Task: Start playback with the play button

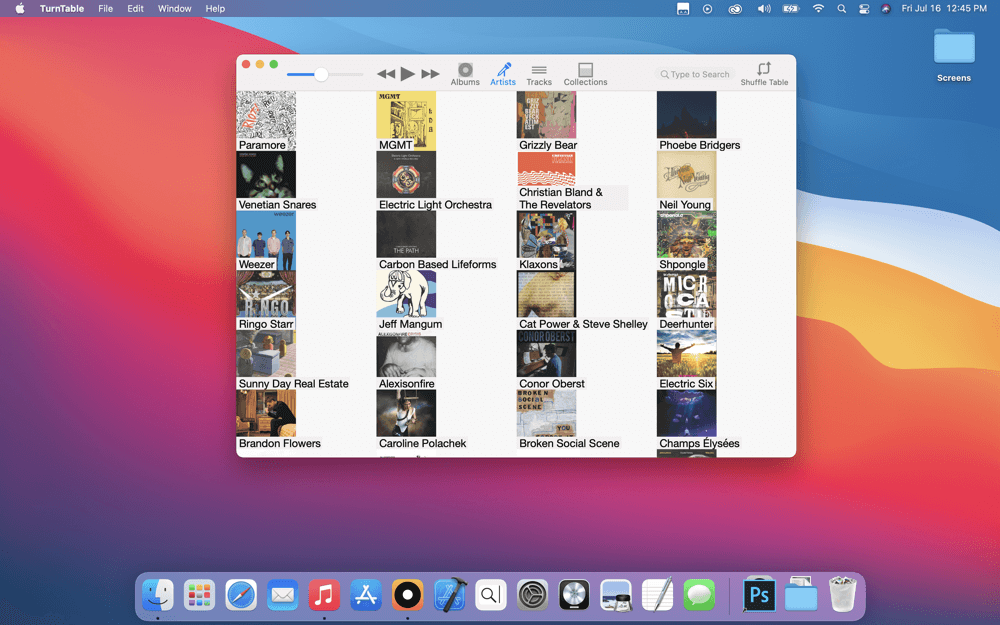Action: (x=408, y=74)
